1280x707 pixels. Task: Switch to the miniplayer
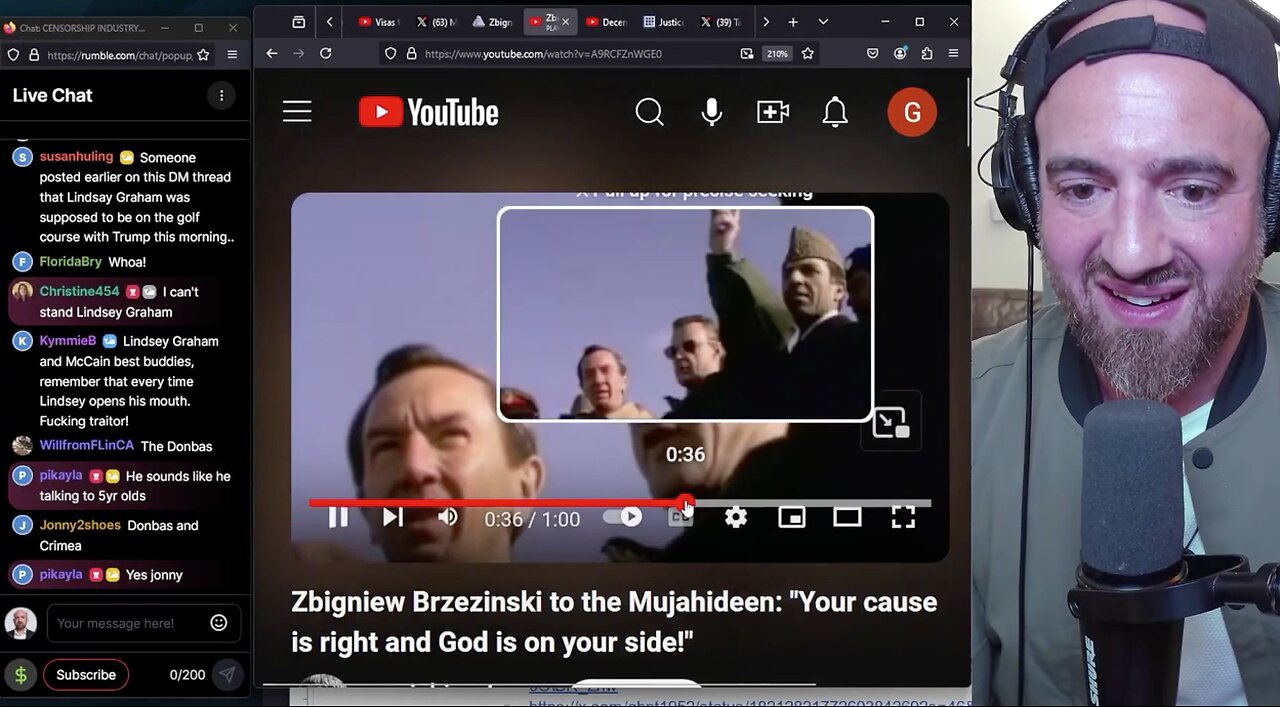point(792,517)
